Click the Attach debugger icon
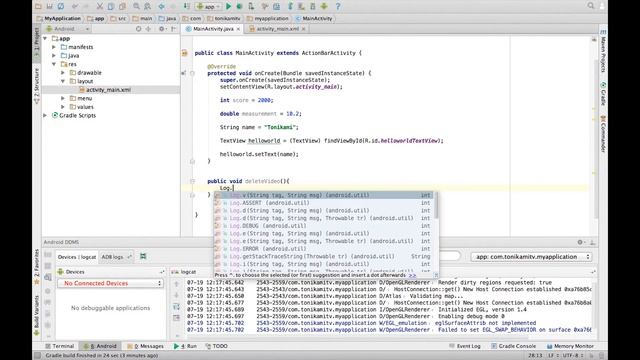The width and height of the screenshot is (640, 360). 251,6
